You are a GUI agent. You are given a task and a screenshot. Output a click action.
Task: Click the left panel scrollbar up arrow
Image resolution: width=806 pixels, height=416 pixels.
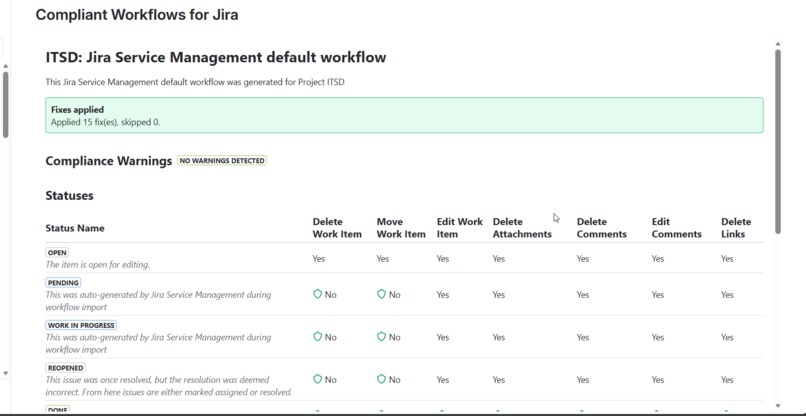5,66
